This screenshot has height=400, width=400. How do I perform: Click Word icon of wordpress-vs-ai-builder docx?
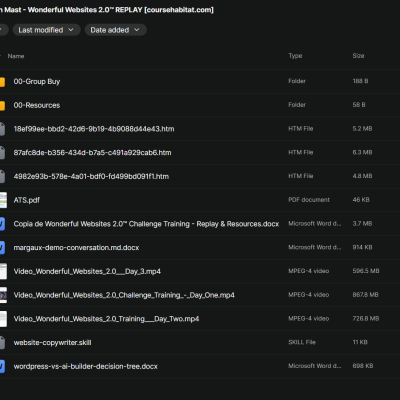[2, 366]
